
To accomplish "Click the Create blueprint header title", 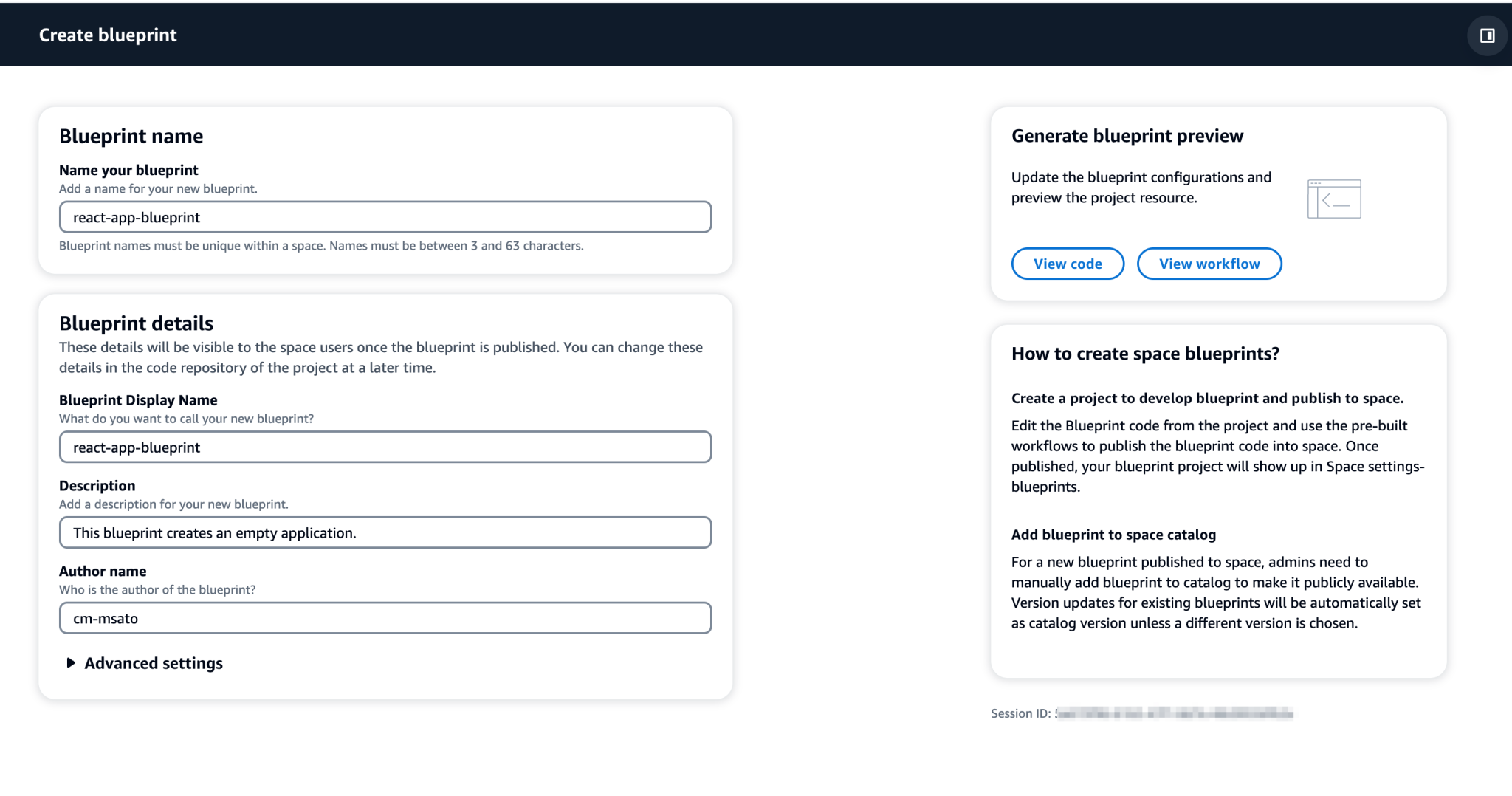I will [108, 35].
